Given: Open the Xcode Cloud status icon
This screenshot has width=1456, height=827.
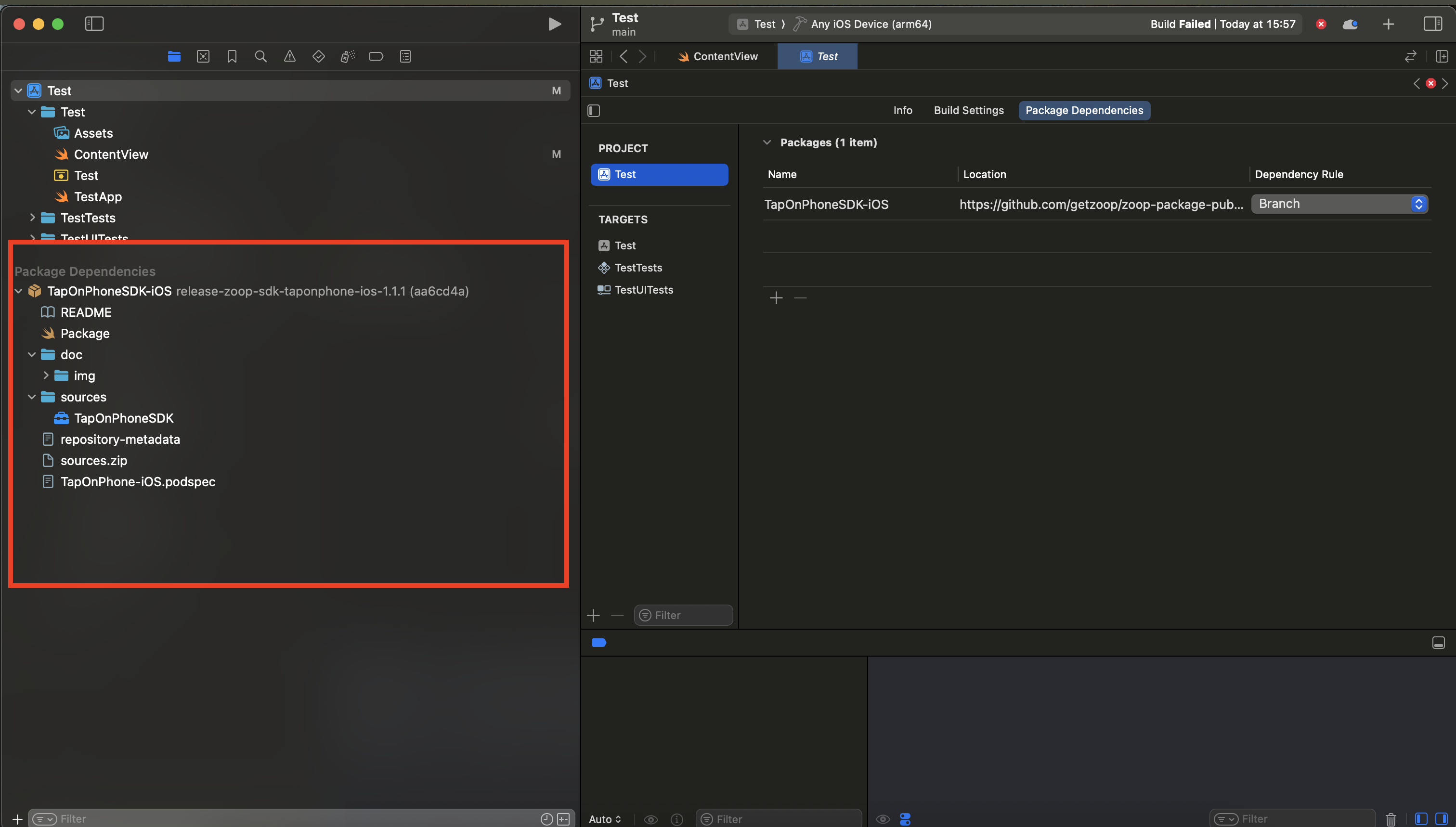Looking at the screenshot, I should point(1350,25).
